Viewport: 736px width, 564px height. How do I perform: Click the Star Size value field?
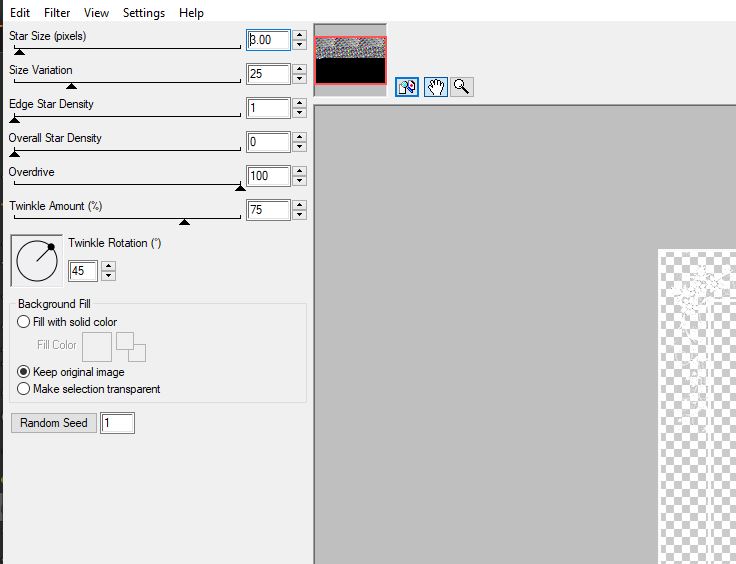pyautogui.click(x=268, y=40)
